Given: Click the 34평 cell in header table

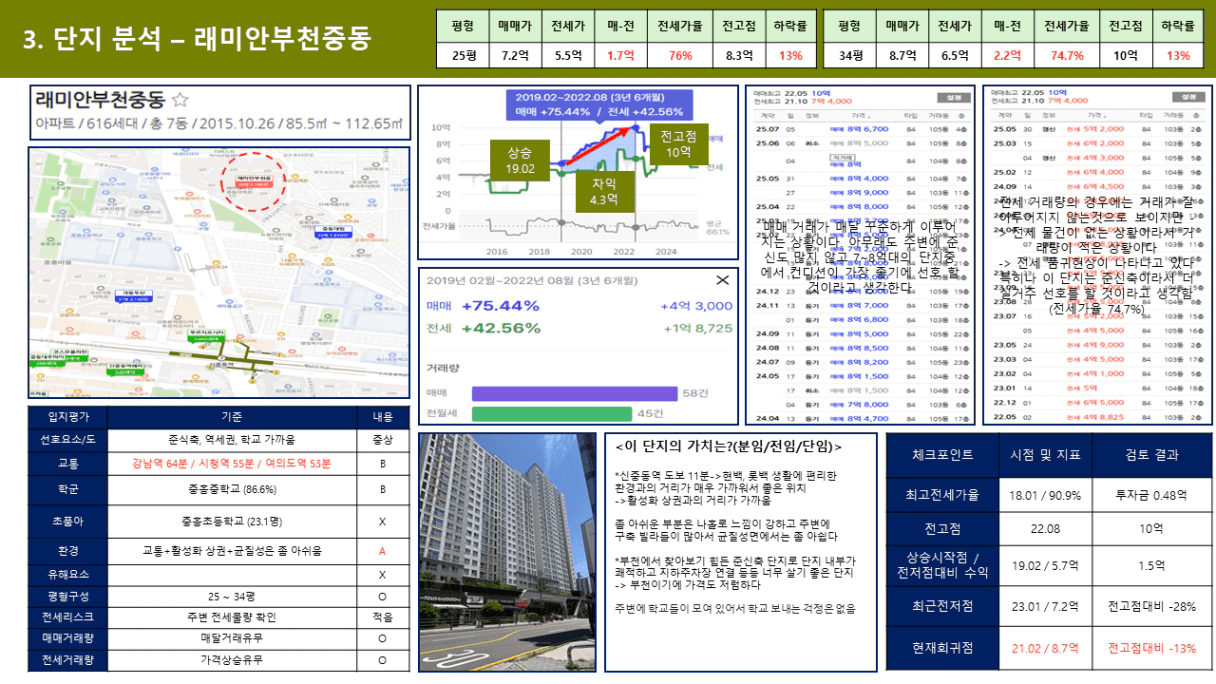Looking at the screenshot, I should (x=849, y=56).
